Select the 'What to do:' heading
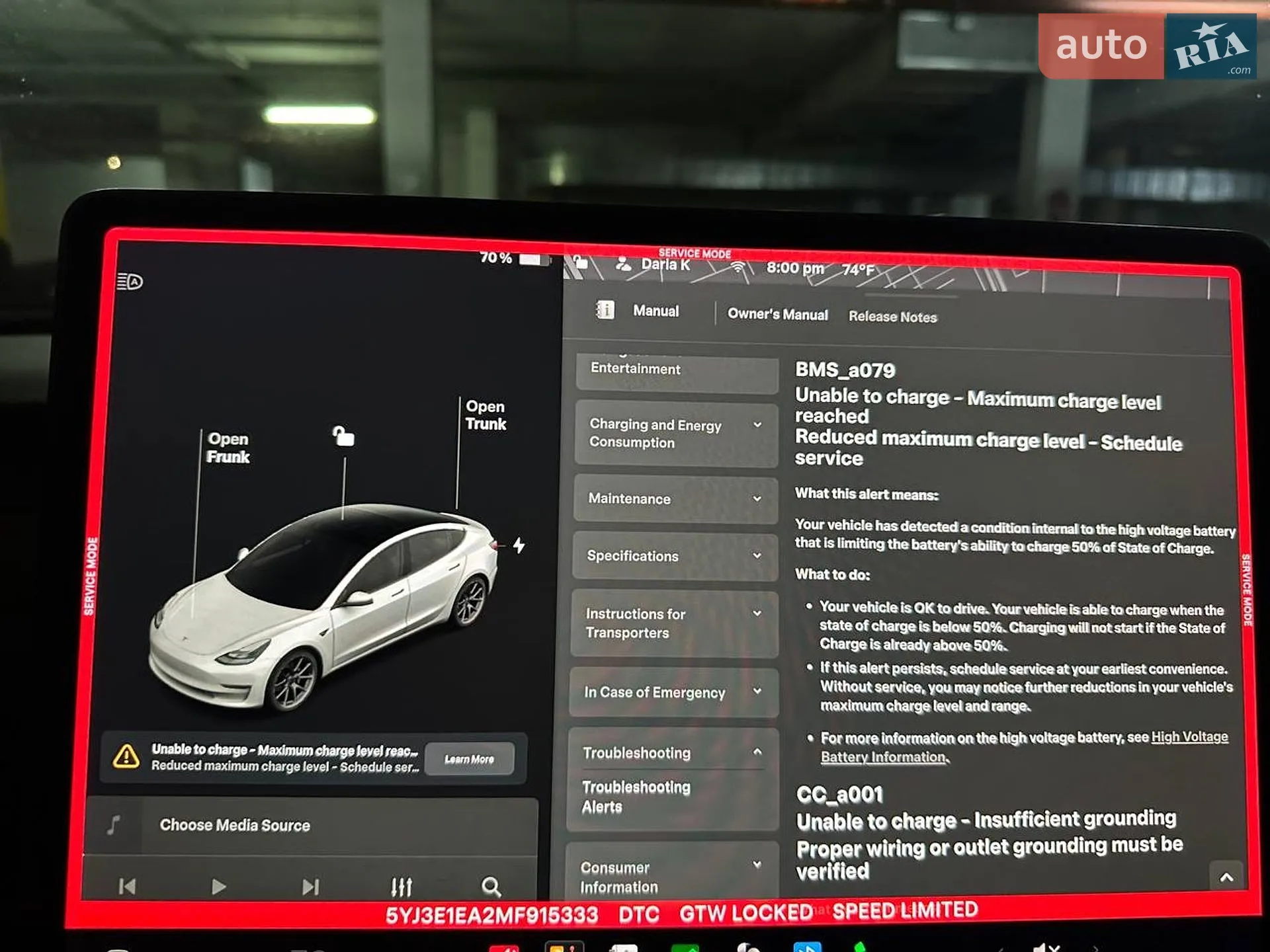 click(x=832, y=575)
